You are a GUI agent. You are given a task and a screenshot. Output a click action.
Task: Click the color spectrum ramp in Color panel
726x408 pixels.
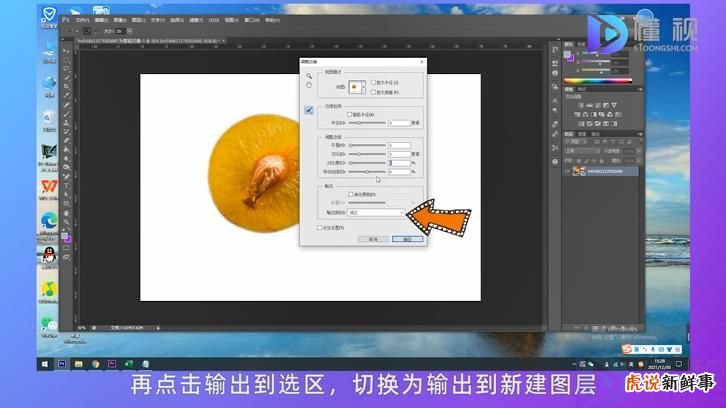pyautogui.click(x=598, y=81)
